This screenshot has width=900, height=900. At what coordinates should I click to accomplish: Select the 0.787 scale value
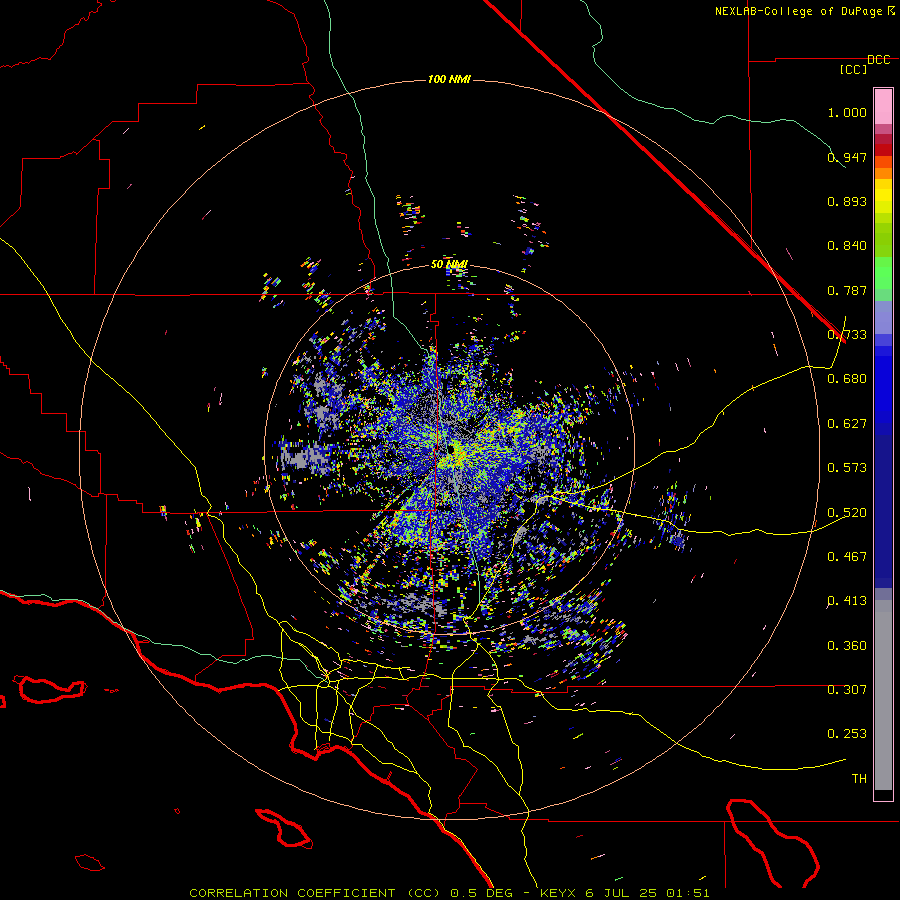847,290
